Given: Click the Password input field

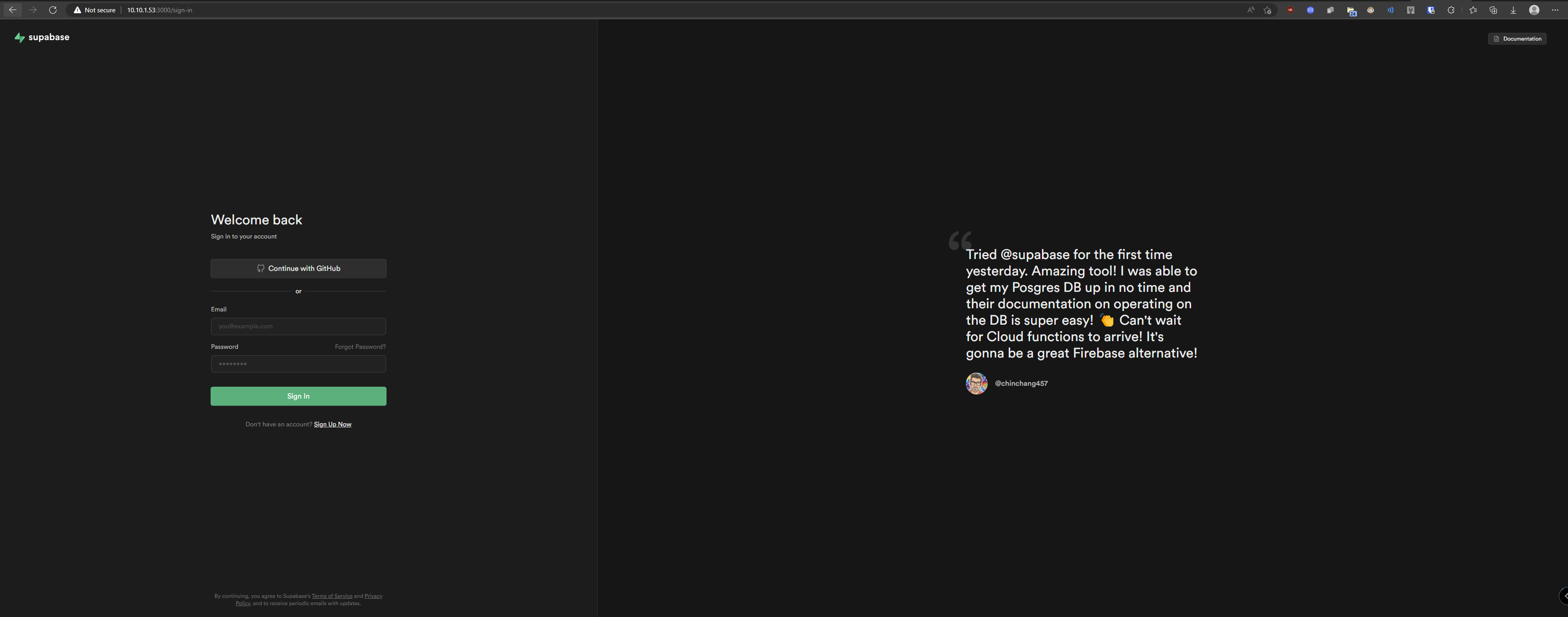Looking at the screenshot, I should tap(298, 364).
